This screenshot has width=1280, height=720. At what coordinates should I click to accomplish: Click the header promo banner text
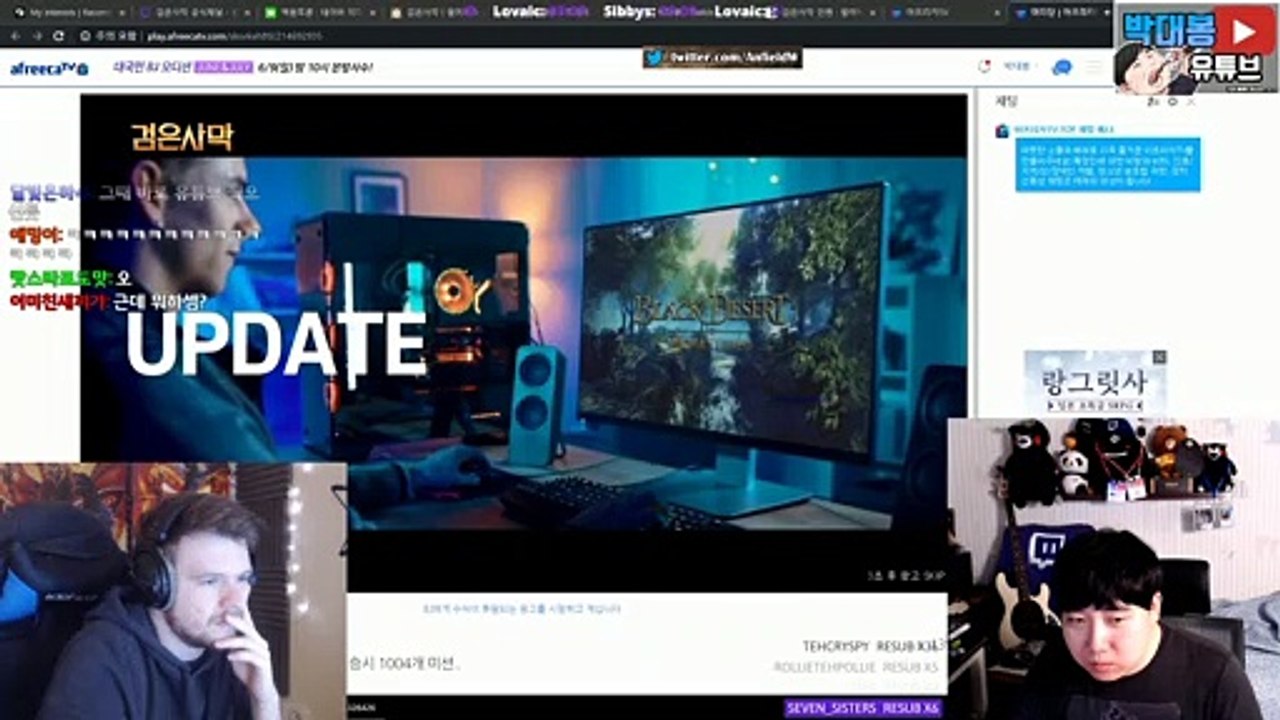(242, 68)
